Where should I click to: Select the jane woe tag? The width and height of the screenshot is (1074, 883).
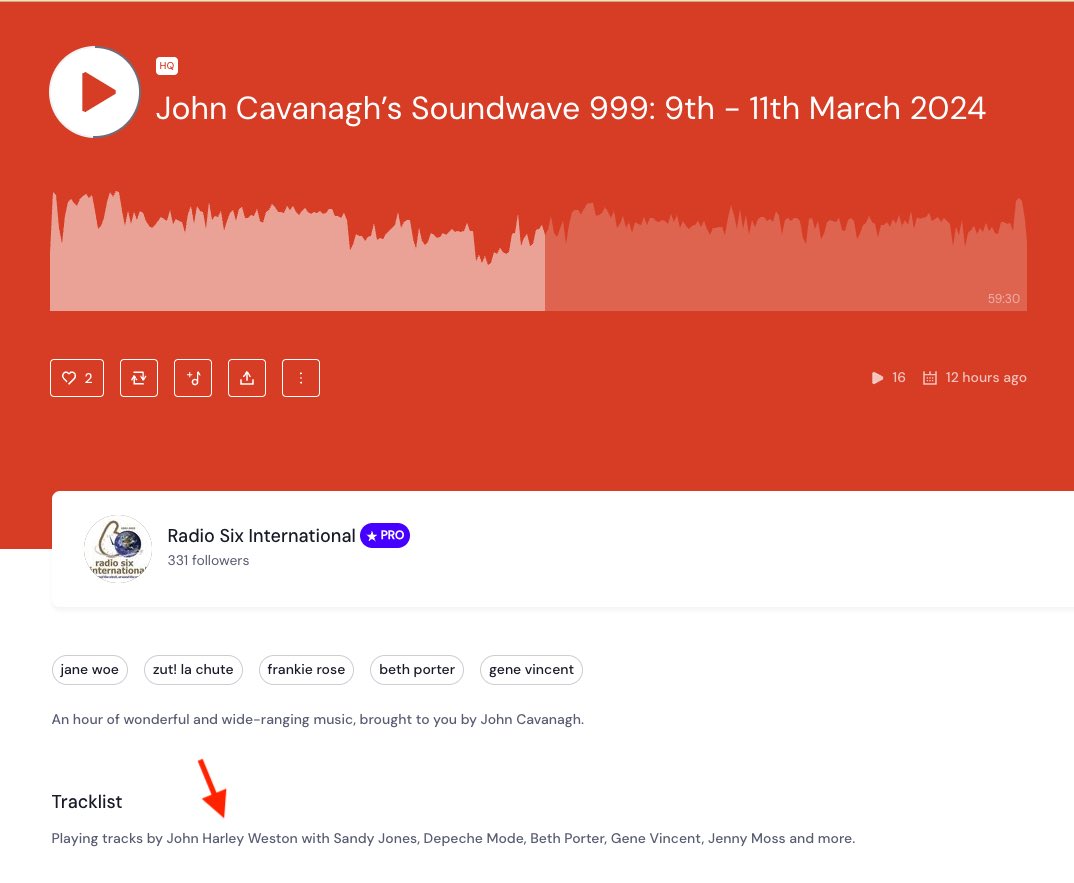tap(89, 669)
